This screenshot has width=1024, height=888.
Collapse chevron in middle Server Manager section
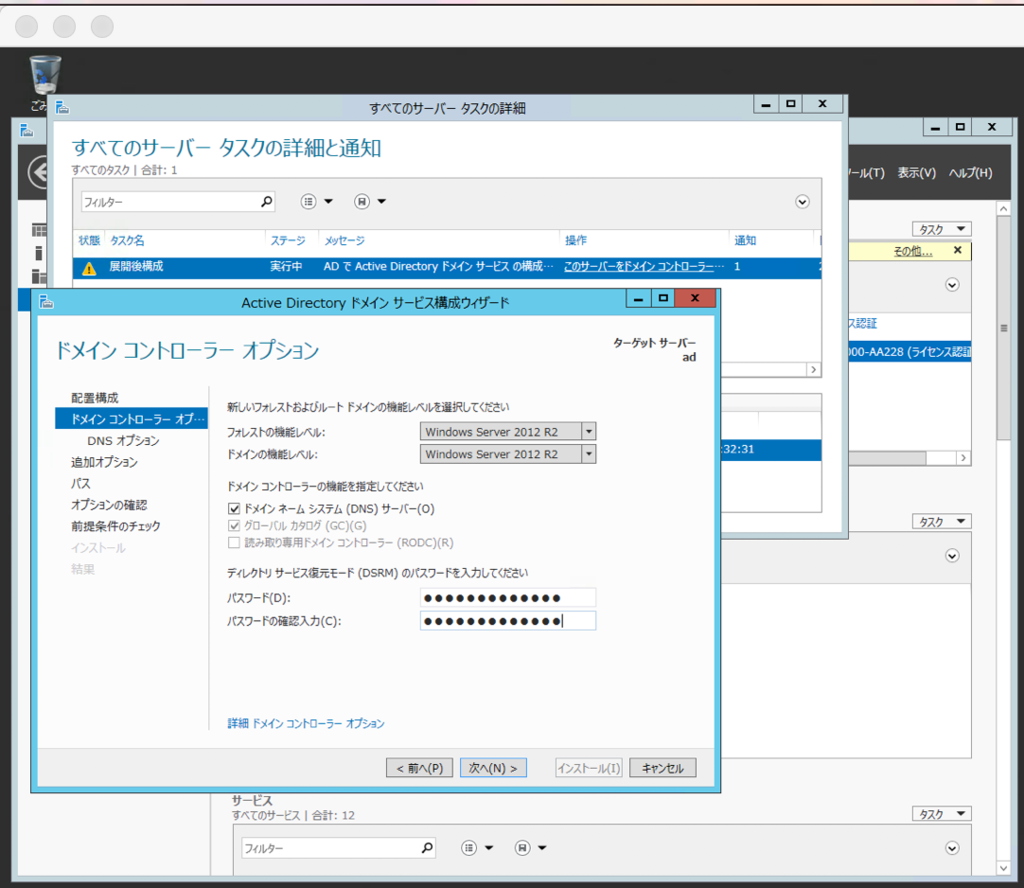point(952,556)
